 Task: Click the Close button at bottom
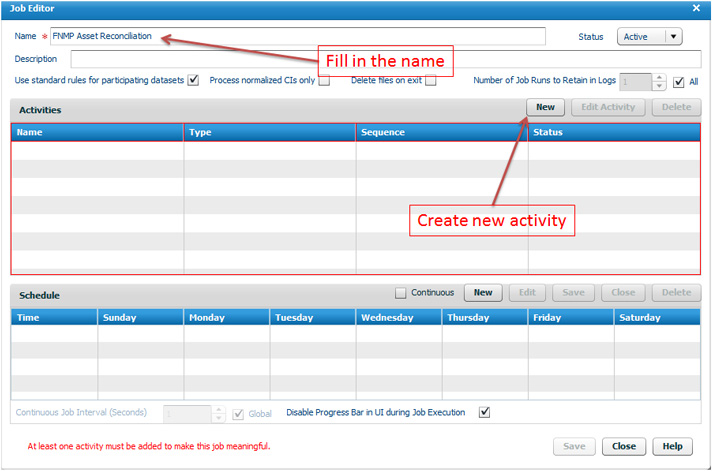tap(624, 446)
